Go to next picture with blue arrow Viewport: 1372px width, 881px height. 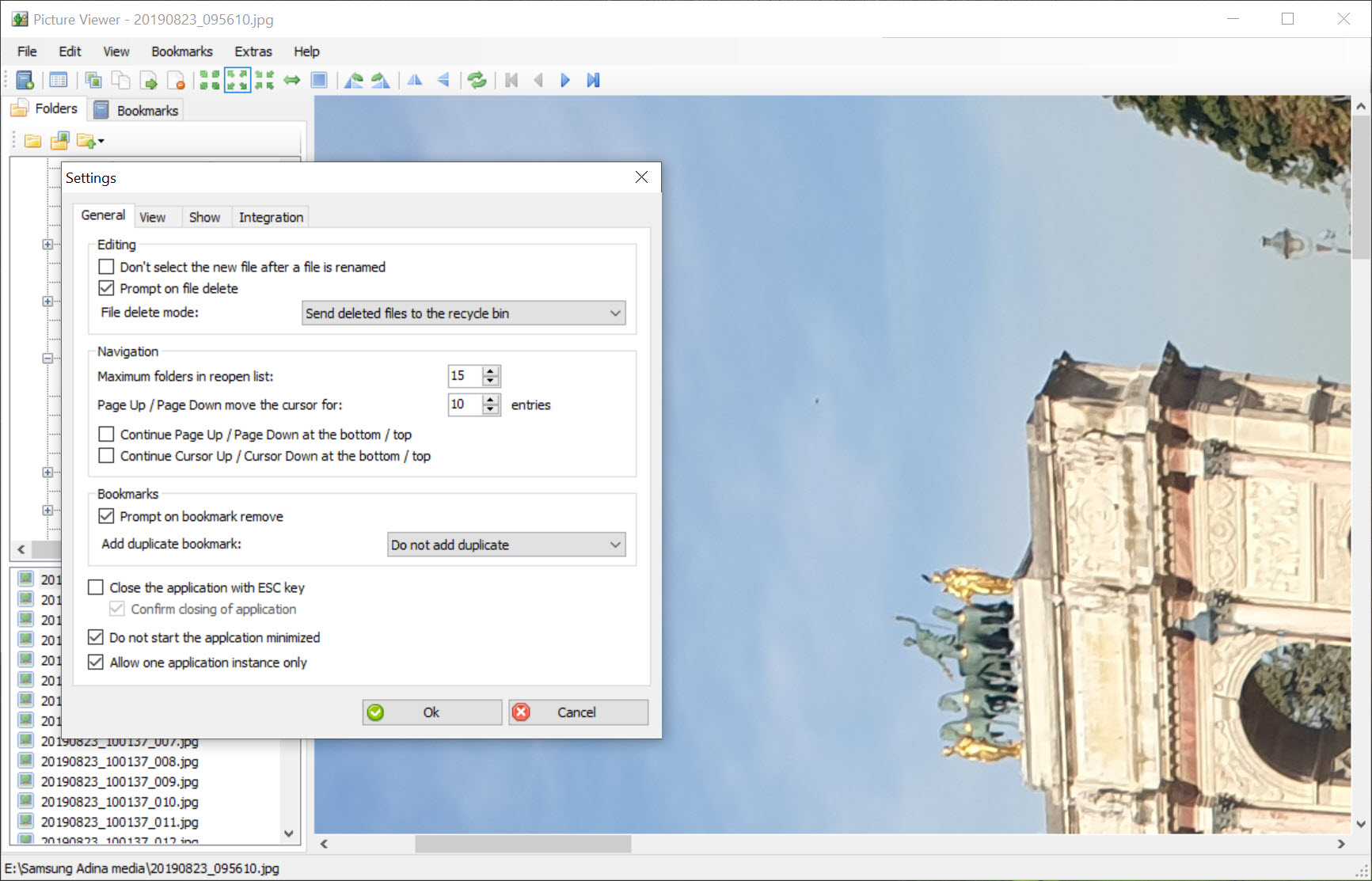(x=565, y=80)
